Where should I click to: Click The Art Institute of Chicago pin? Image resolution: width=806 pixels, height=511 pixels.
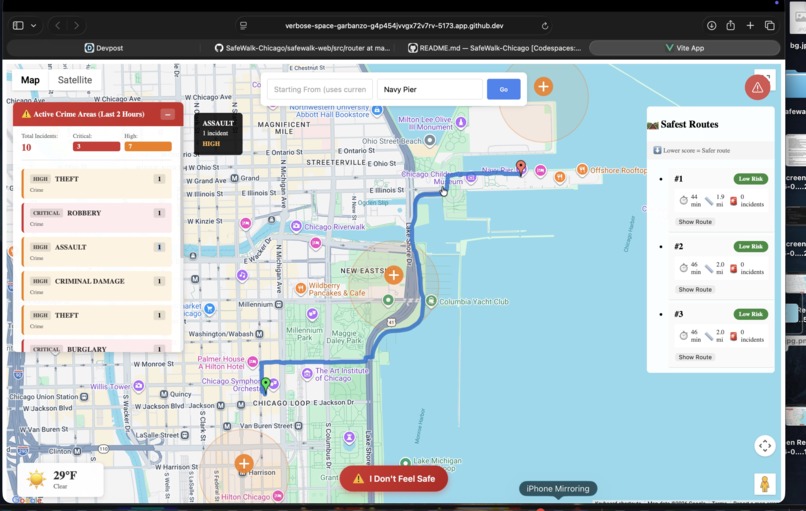tap(307, 374)
